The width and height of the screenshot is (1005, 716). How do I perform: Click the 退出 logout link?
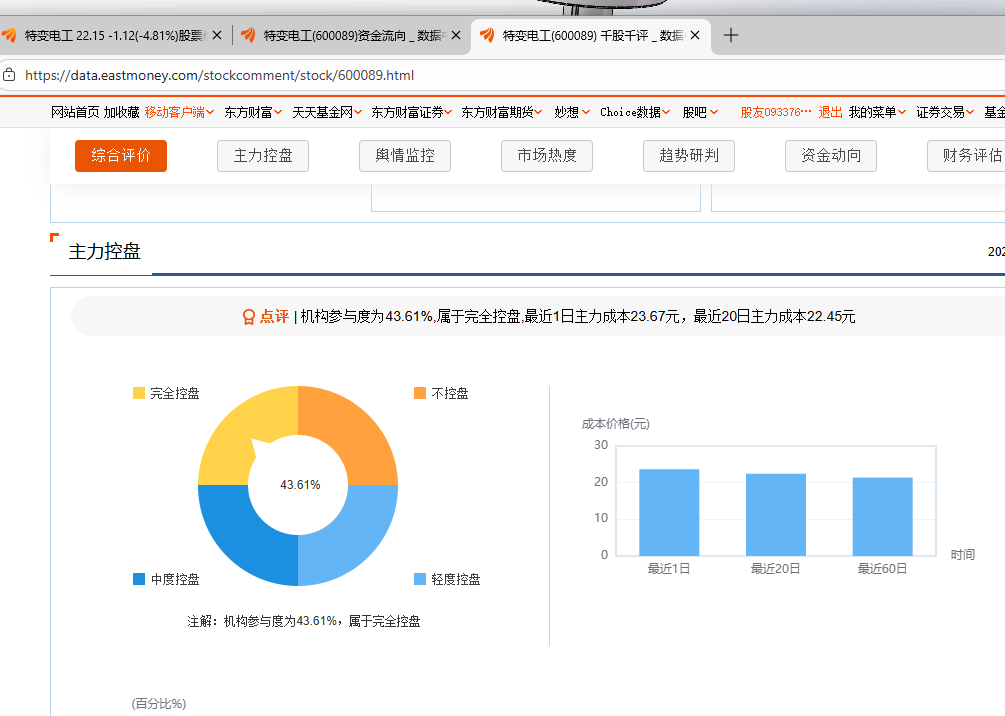tap(830, 112)
